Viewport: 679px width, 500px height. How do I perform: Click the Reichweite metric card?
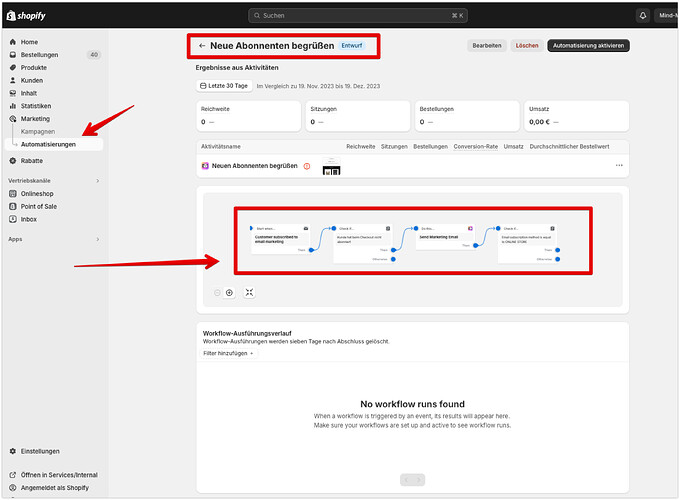point(249,116)
